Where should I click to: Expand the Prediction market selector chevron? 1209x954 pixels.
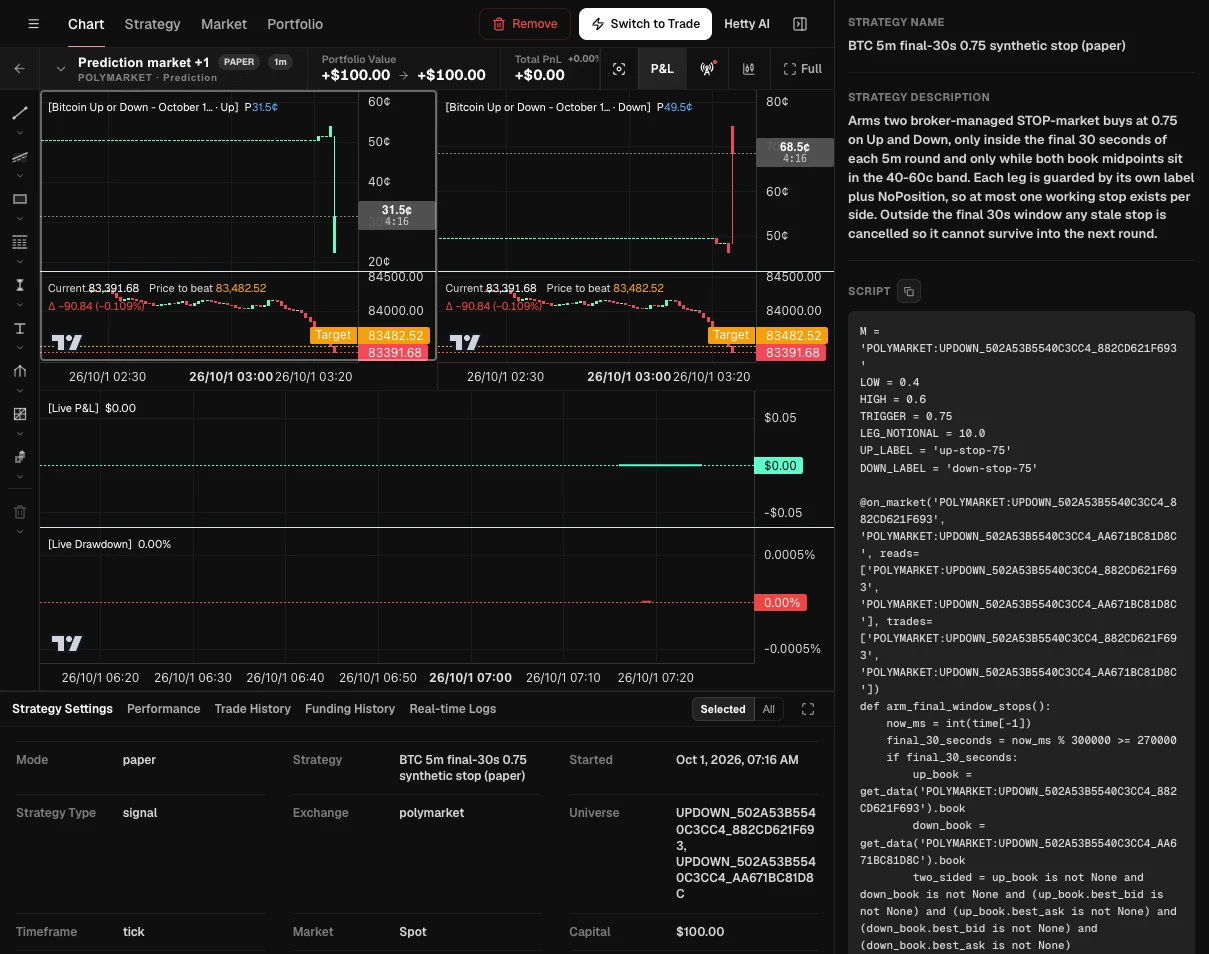[61, 69]
